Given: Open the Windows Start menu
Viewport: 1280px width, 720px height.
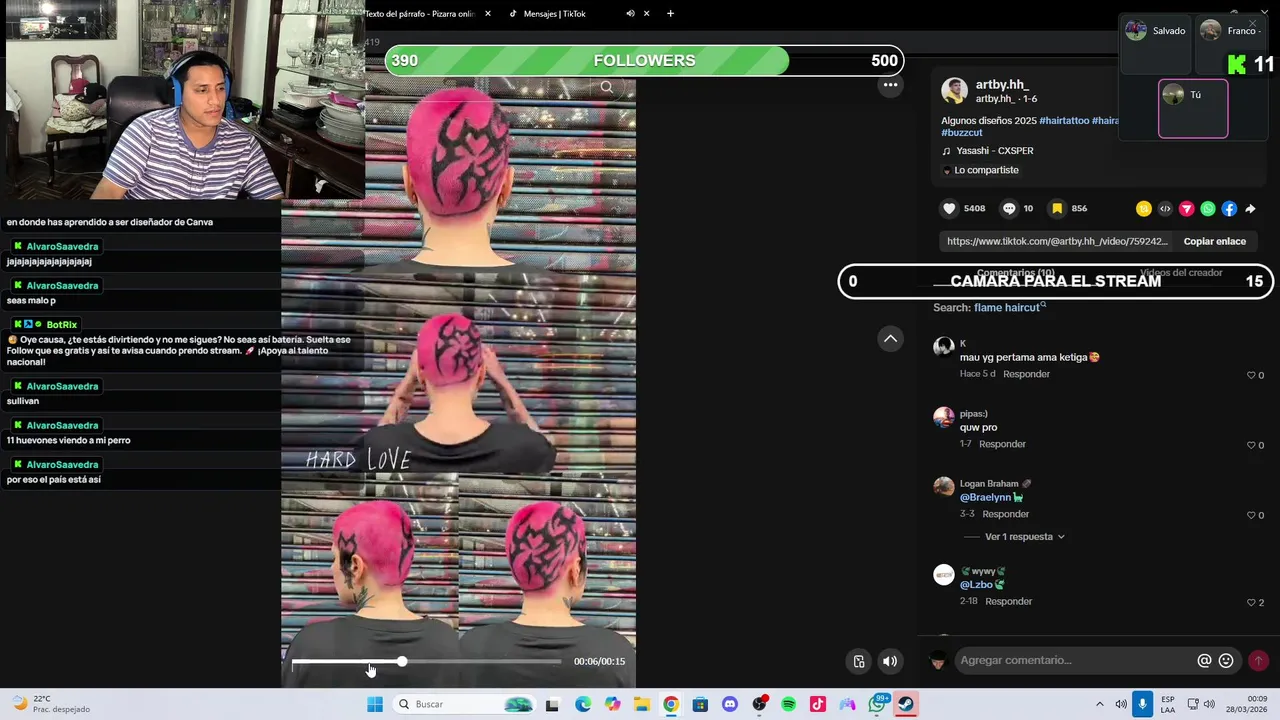Looking at the screenshot, I should pyautogui.click(x=375, y=704).
